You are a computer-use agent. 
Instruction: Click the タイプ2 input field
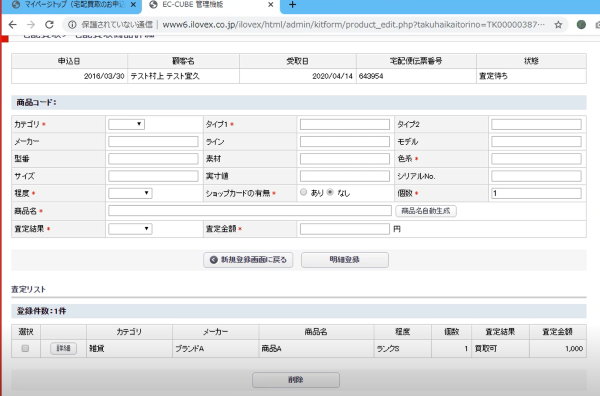(536, 124)
